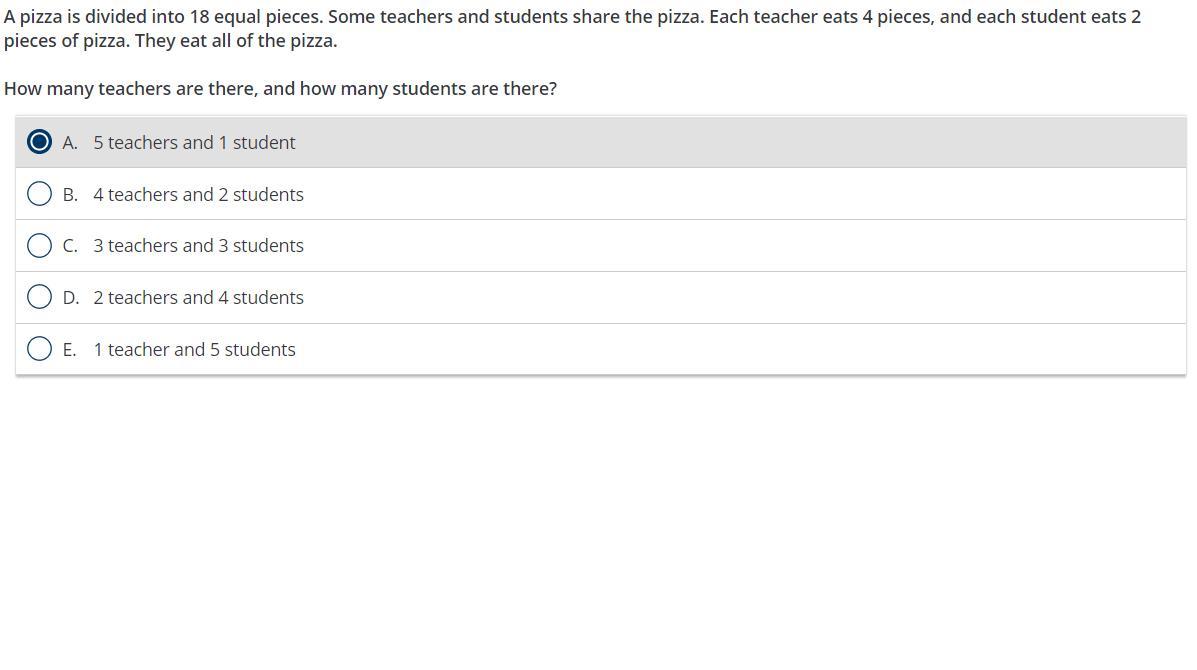Click the letter label 'B.'
The width and height of the screenshot is (1197, 670).
pyautogui.click(x=70, y=195)
